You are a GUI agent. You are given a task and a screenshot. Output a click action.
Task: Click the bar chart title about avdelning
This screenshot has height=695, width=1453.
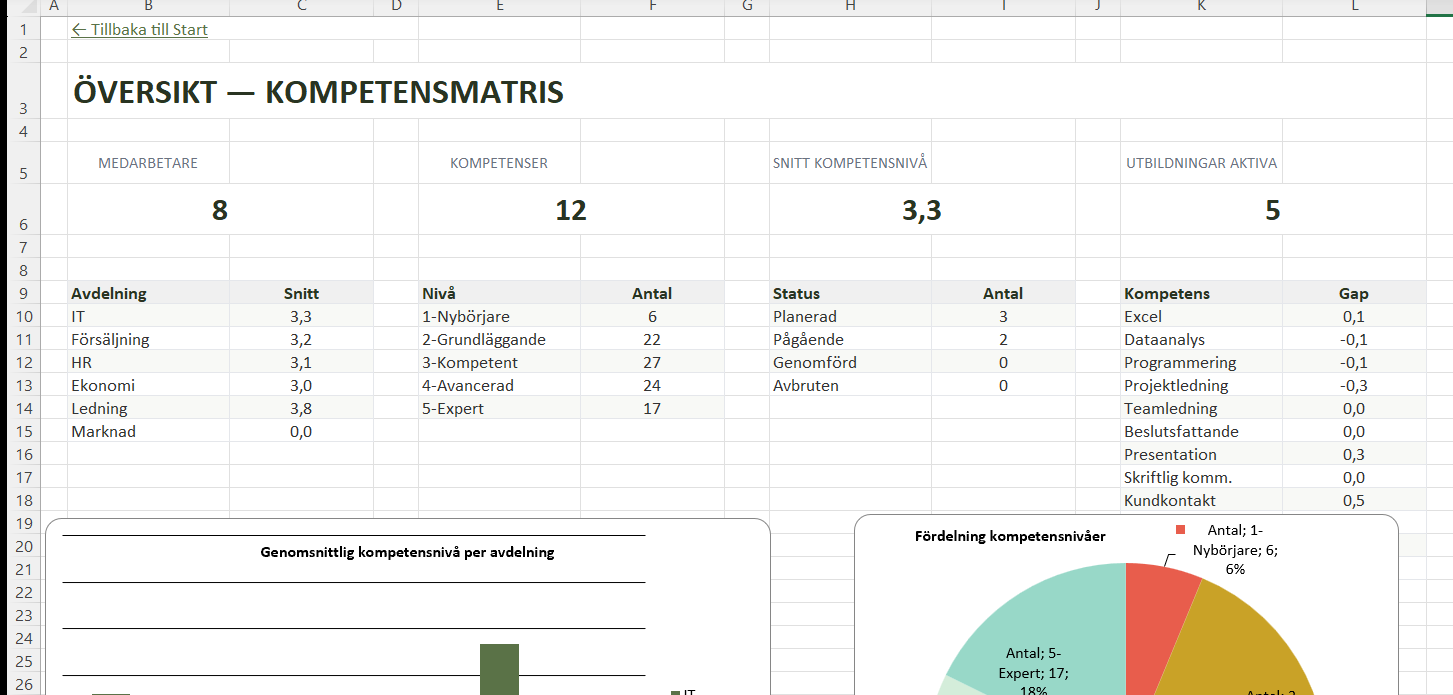(407, 552)
